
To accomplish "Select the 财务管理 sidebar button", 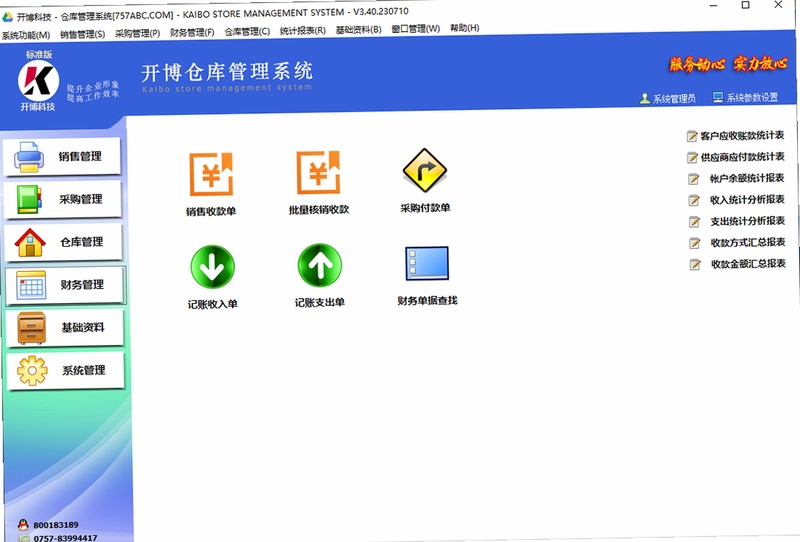I will 65,285.
